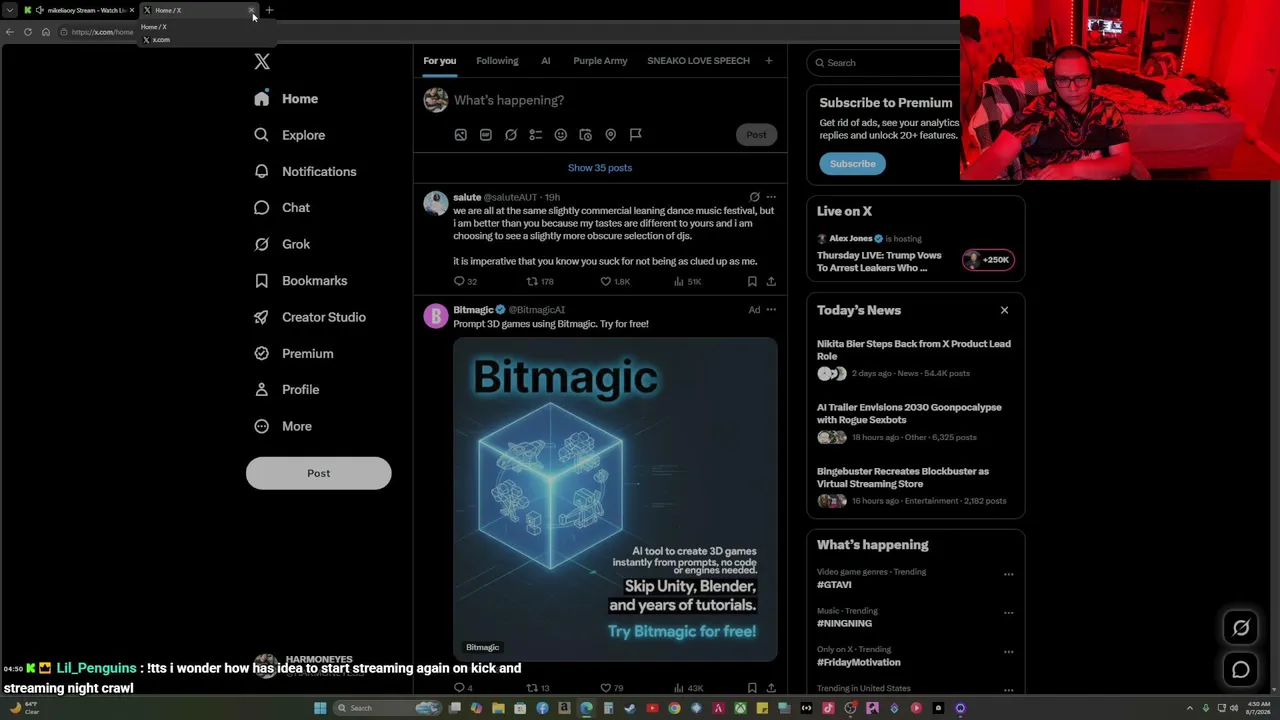1280x720 pixels.
Task: Click the sidebar Post button
Action: (318, 473)
